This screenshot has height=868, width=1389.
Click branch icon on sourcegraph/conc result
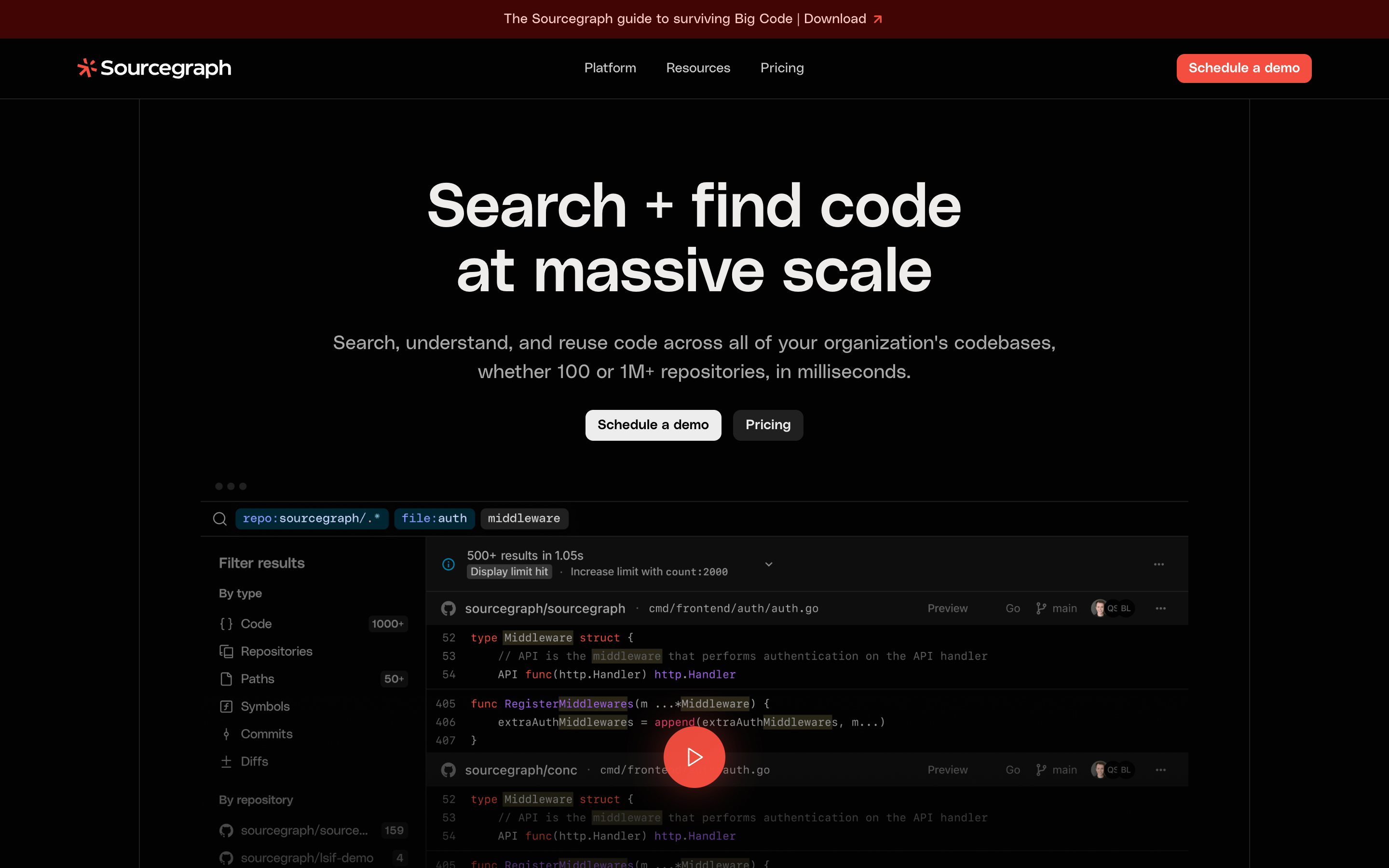[x=1041, y=771]
